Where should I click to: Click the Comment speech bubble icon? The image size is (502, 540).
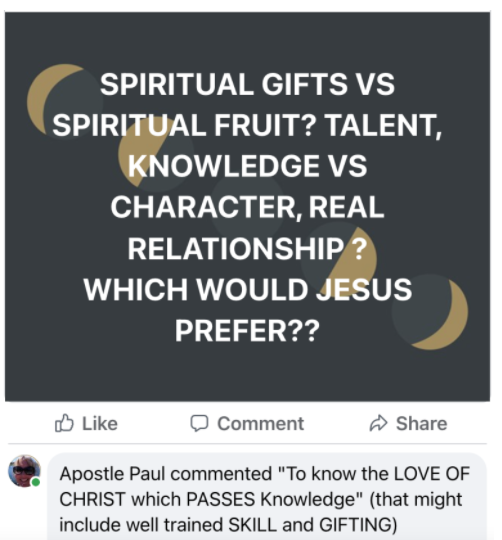click(x=199, y=423)
